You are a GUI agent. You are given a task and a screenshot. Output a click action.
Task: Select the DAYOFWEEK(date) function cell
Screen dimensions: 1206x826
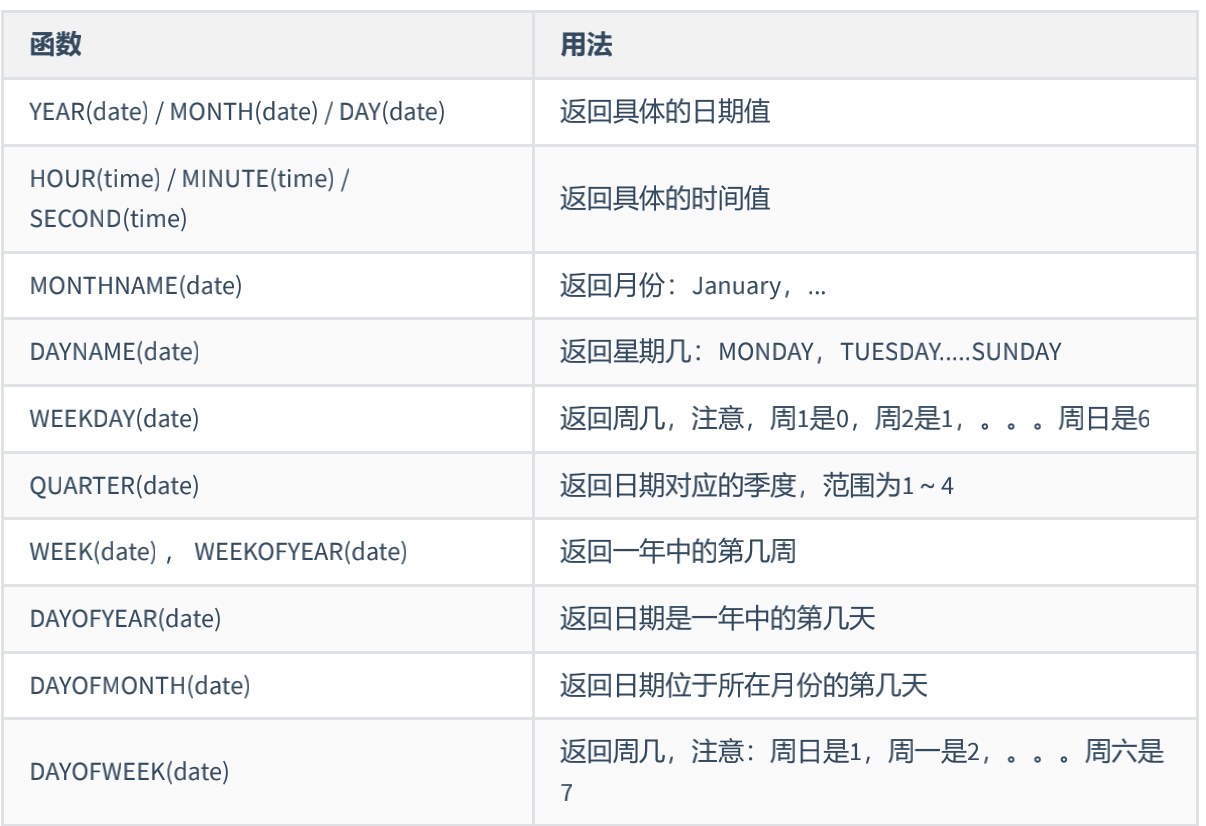130,772
